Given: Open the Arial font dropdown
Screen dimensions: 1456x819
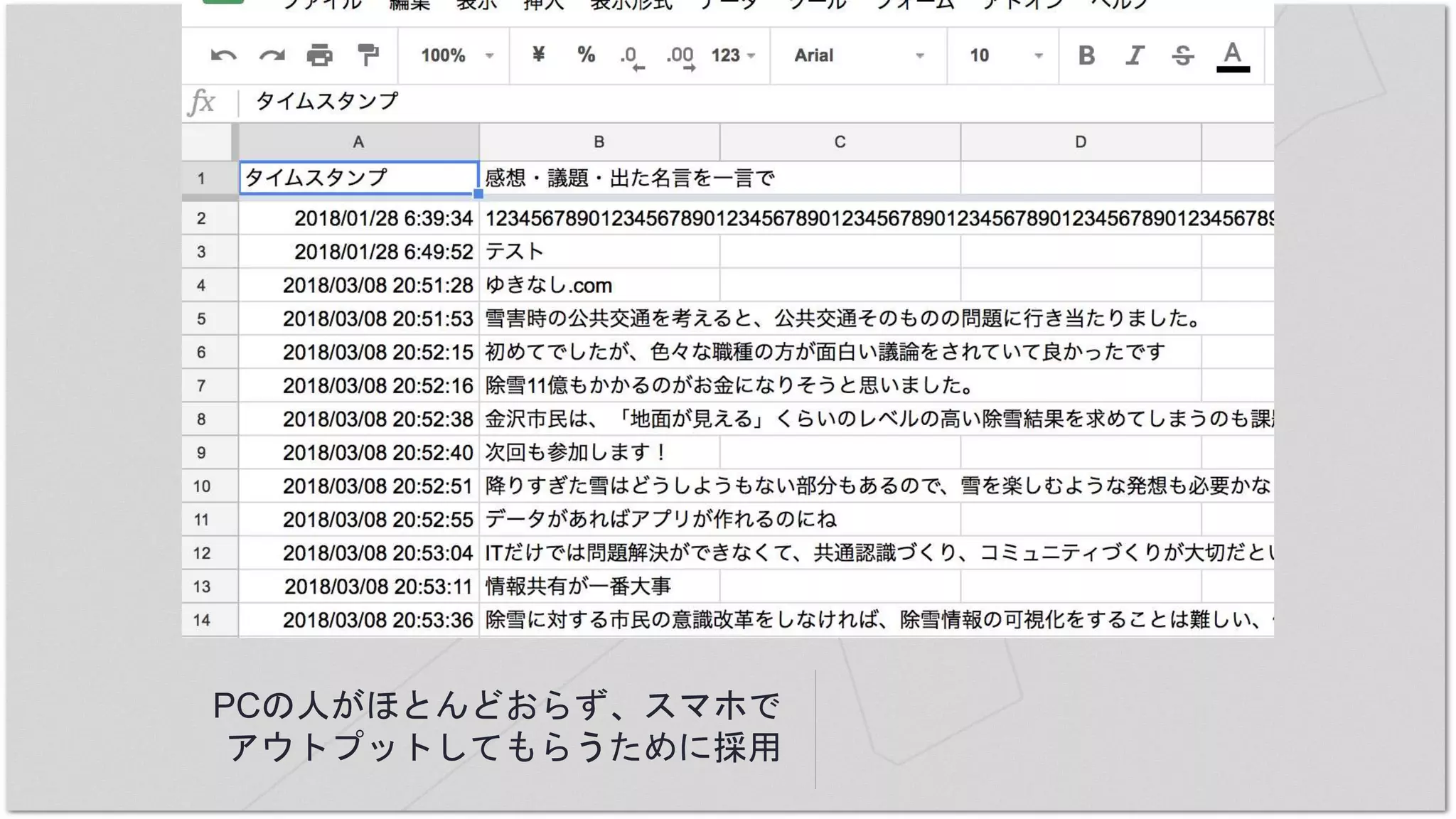Looking at the screenshot, I should (x=859, y=55).
